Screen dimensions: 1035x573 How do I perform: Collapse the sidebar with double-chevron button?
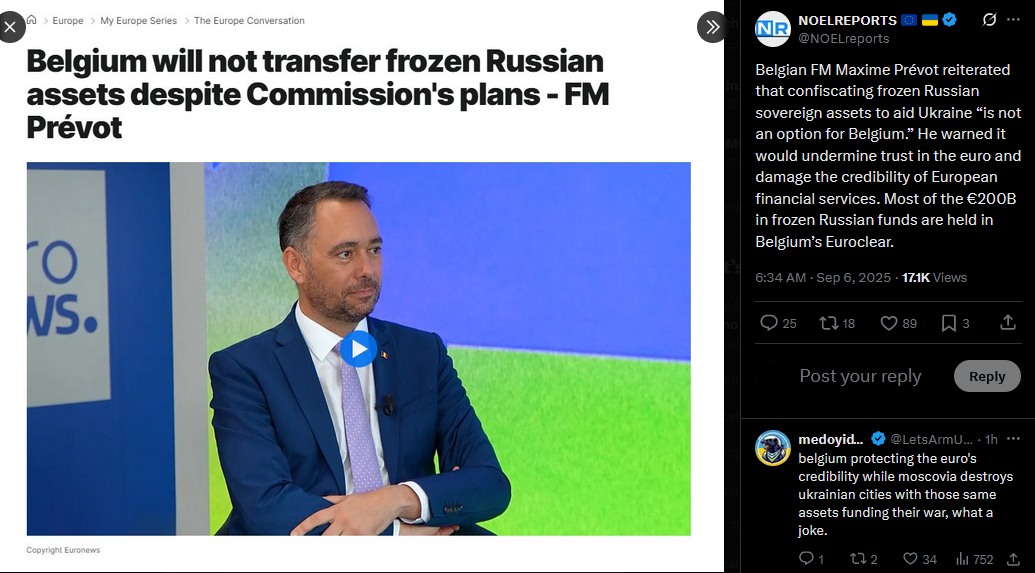tap(712, 27)
